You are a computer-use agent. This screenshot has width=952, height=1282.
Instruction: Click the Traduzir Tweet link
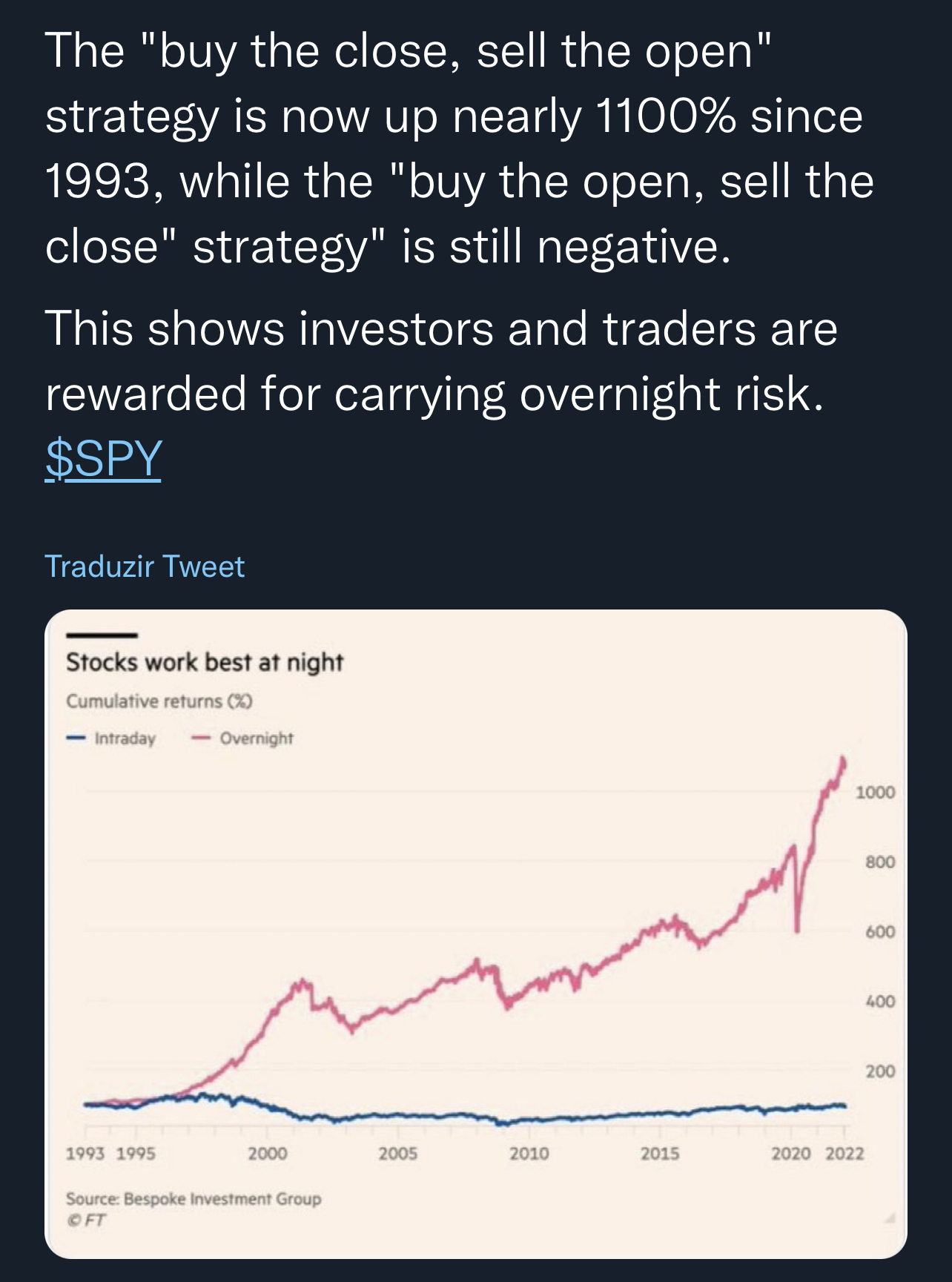145,566
